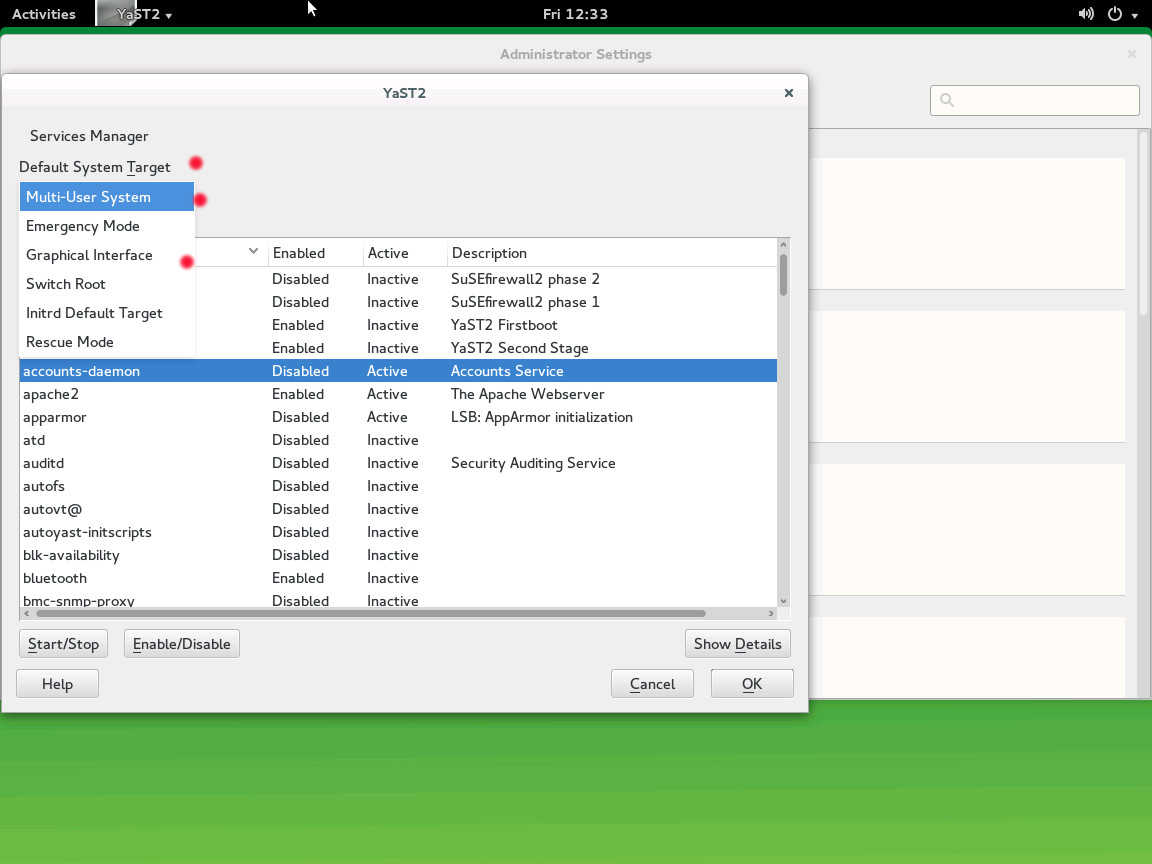This screenshot has width=1152, height=864.
Task: Select Initrd Default Target option
Action: (107, 313)
